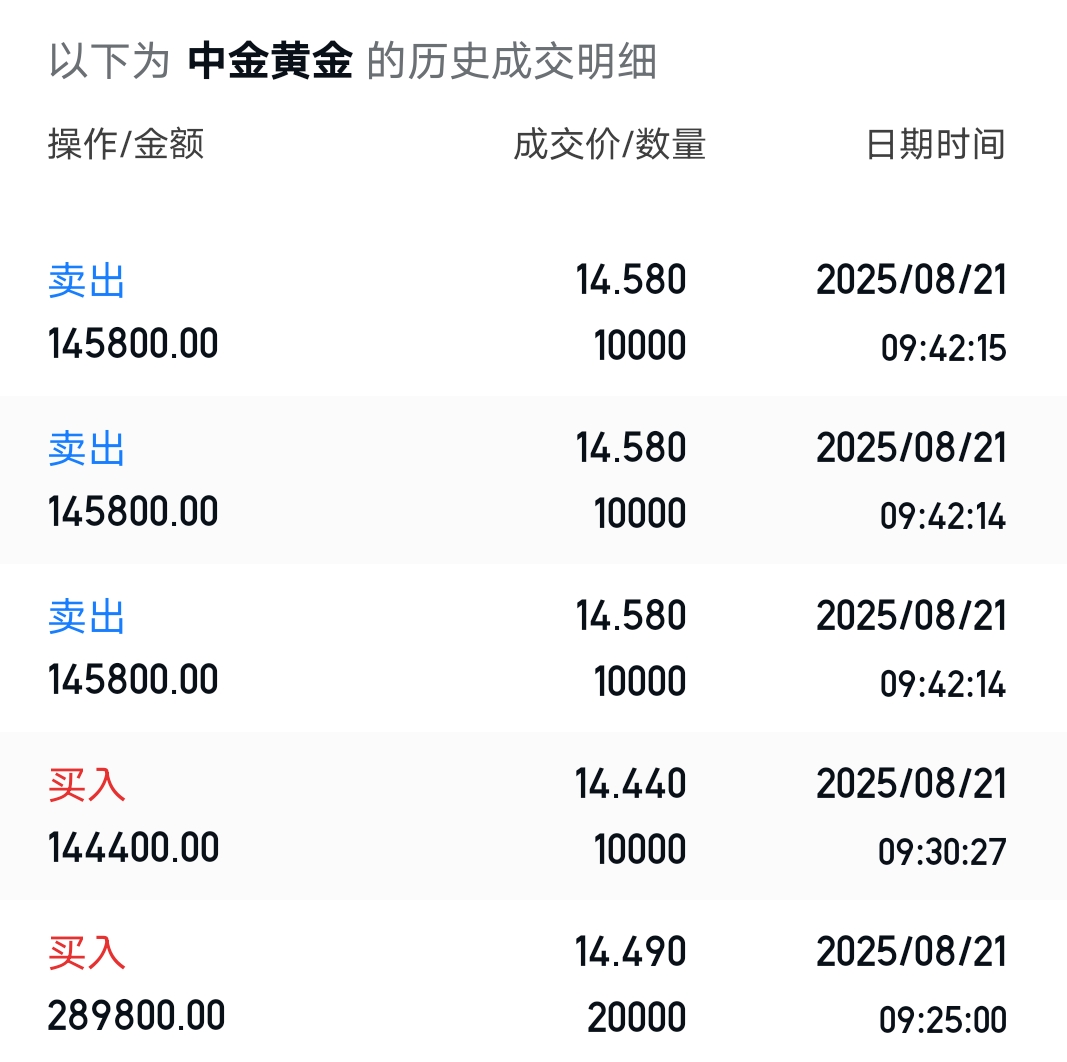The image size is (1067, 1062).
Task: Open the 买入 record at 09:25:00
Action: pyautogui.click(x=533, y=984)
